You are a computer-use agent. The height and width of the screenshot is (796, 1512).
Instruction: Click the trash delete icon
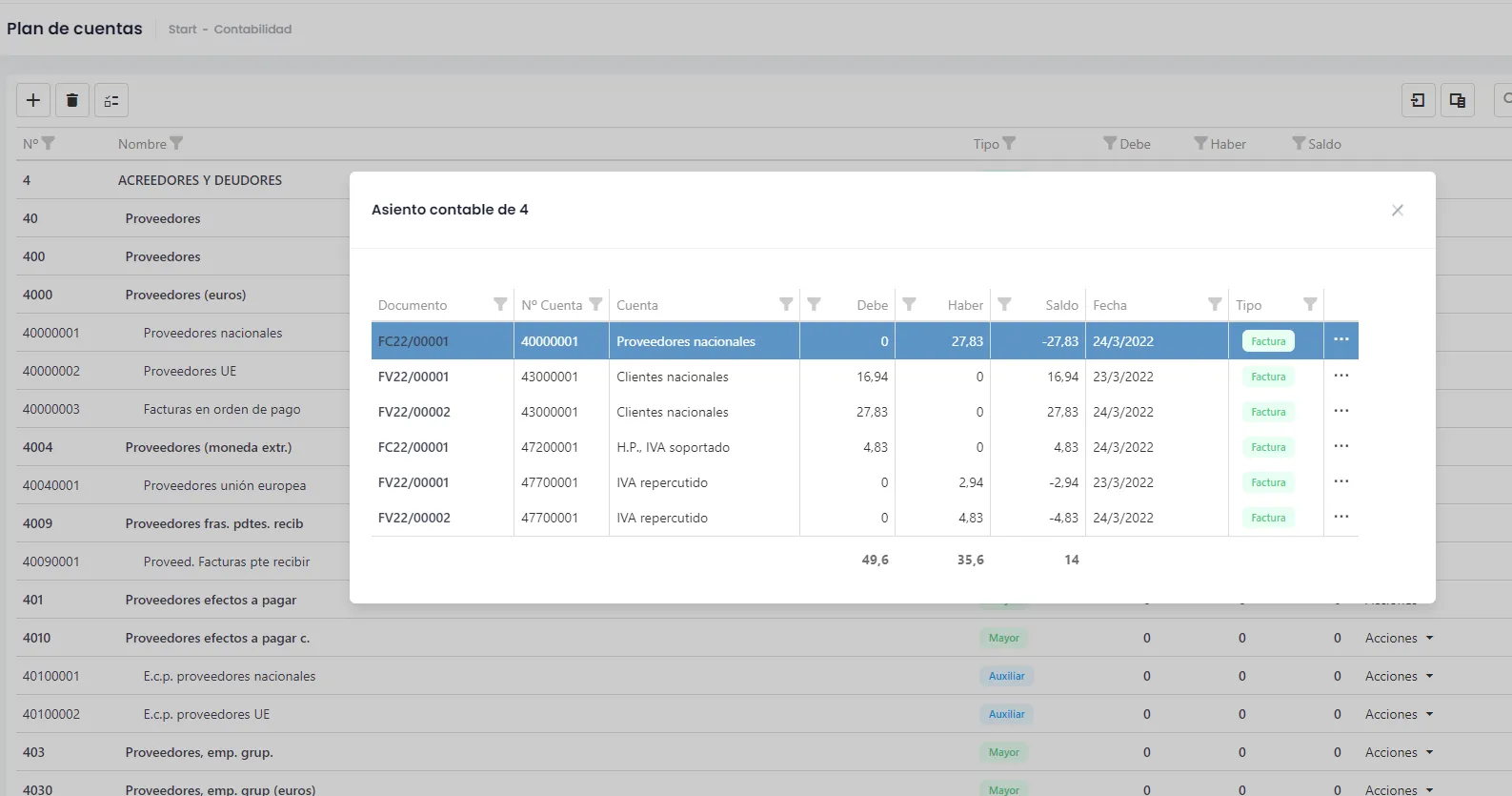click(x=72, y=100)
